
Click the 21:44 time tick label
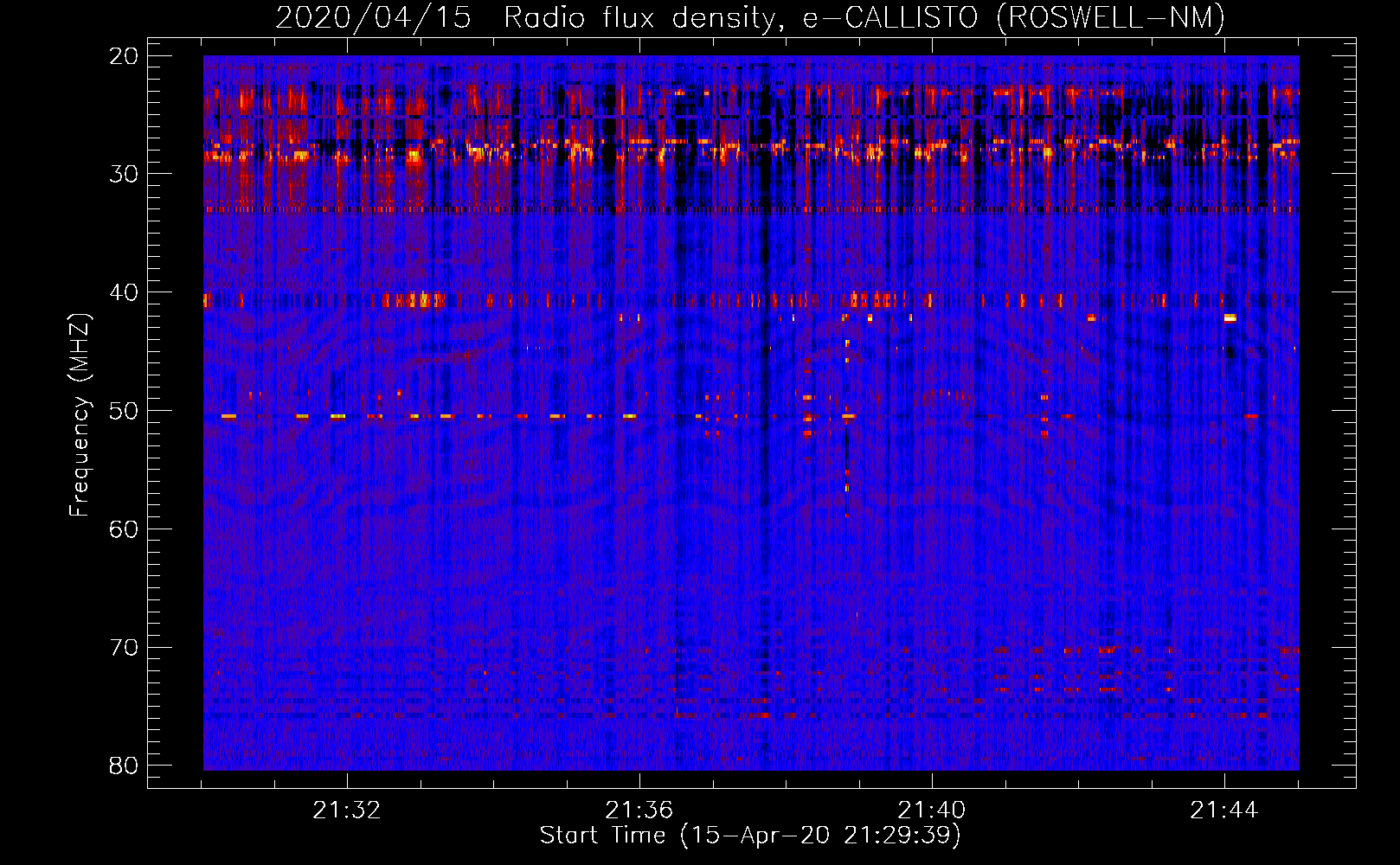pyautogui.click(x=1223, y=811)
